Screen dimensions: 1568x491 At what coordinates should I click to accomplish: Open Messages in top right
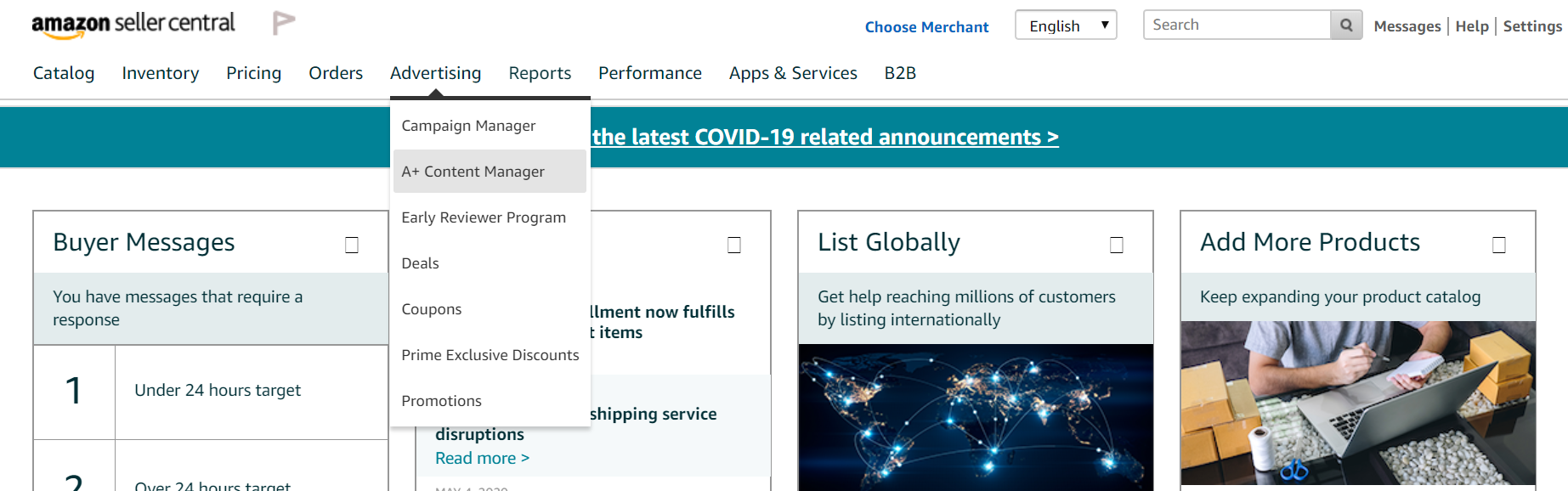tap(1407, 26)
